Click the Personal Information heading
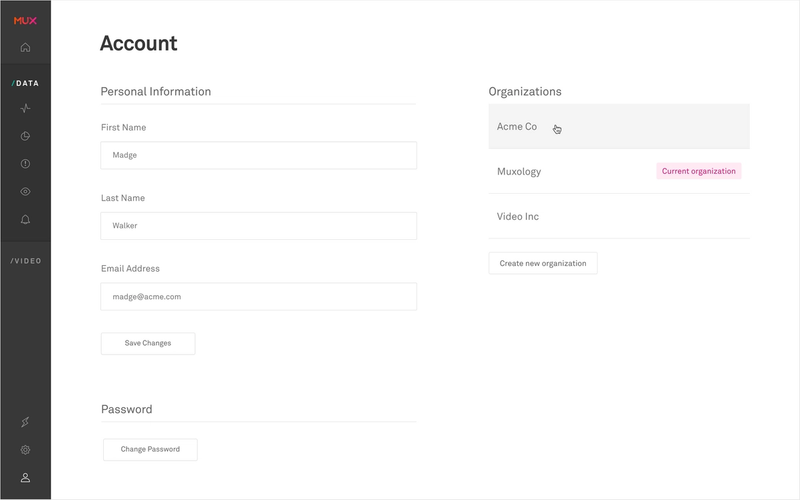The image size is (800, 500). tap(156, 91)
